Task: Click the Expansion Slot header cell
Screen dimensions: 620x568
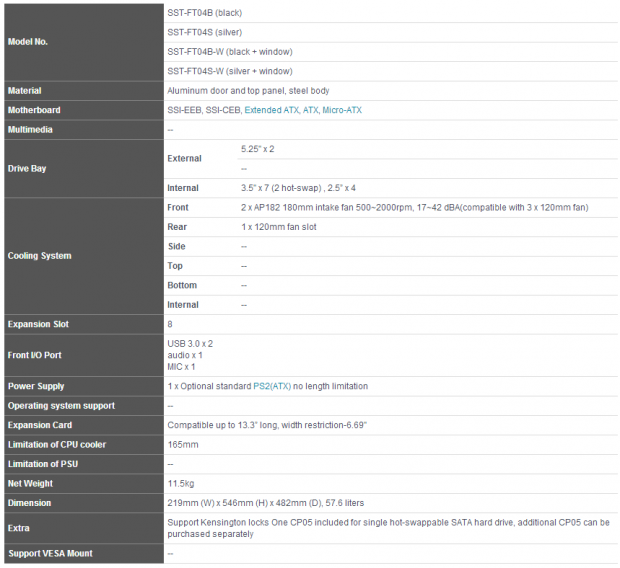Action: click(84, 324)
